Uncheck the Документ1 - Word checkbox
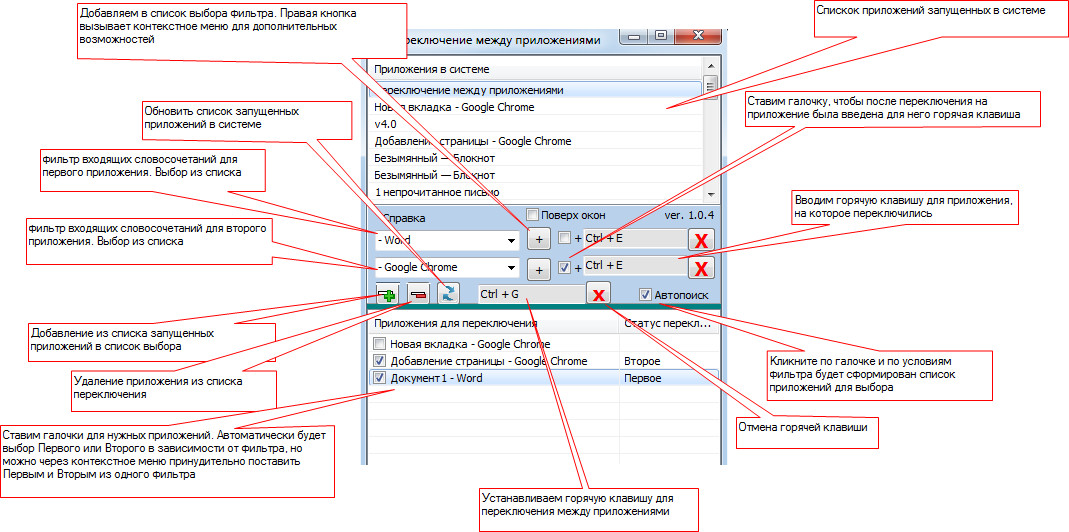1069x532 pixels. (380, 377)
